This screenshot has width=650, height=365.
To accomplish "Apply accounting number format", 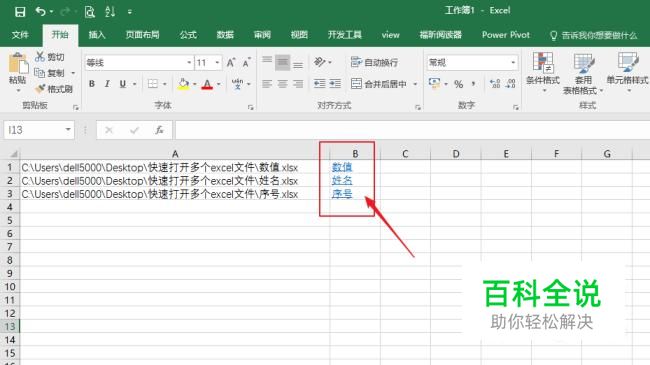I will click(434, 84).
